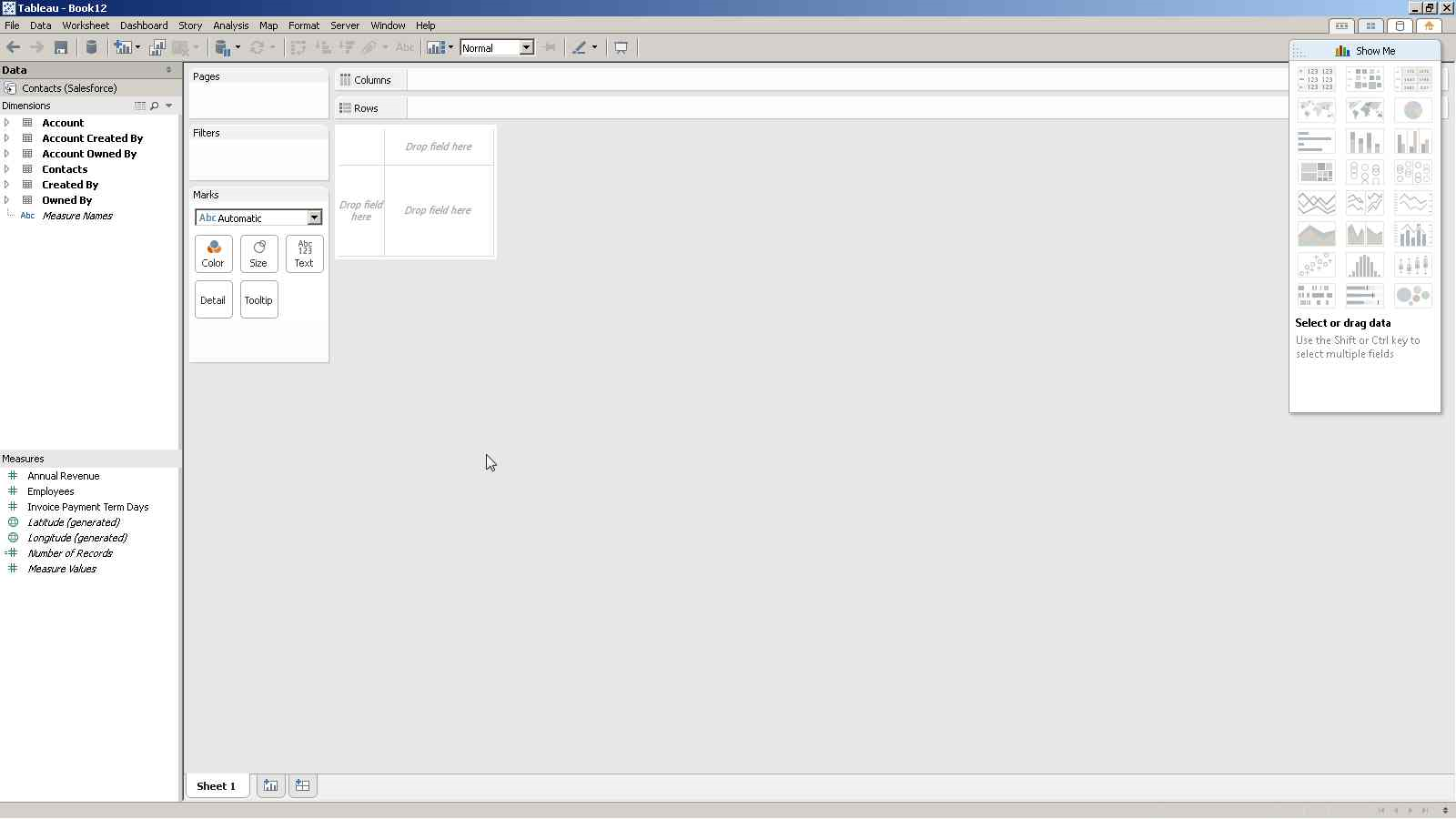Select the Invoice Payment Term Days measure
This screenshot has height=819, width=1456.
(x=87, y=507)
